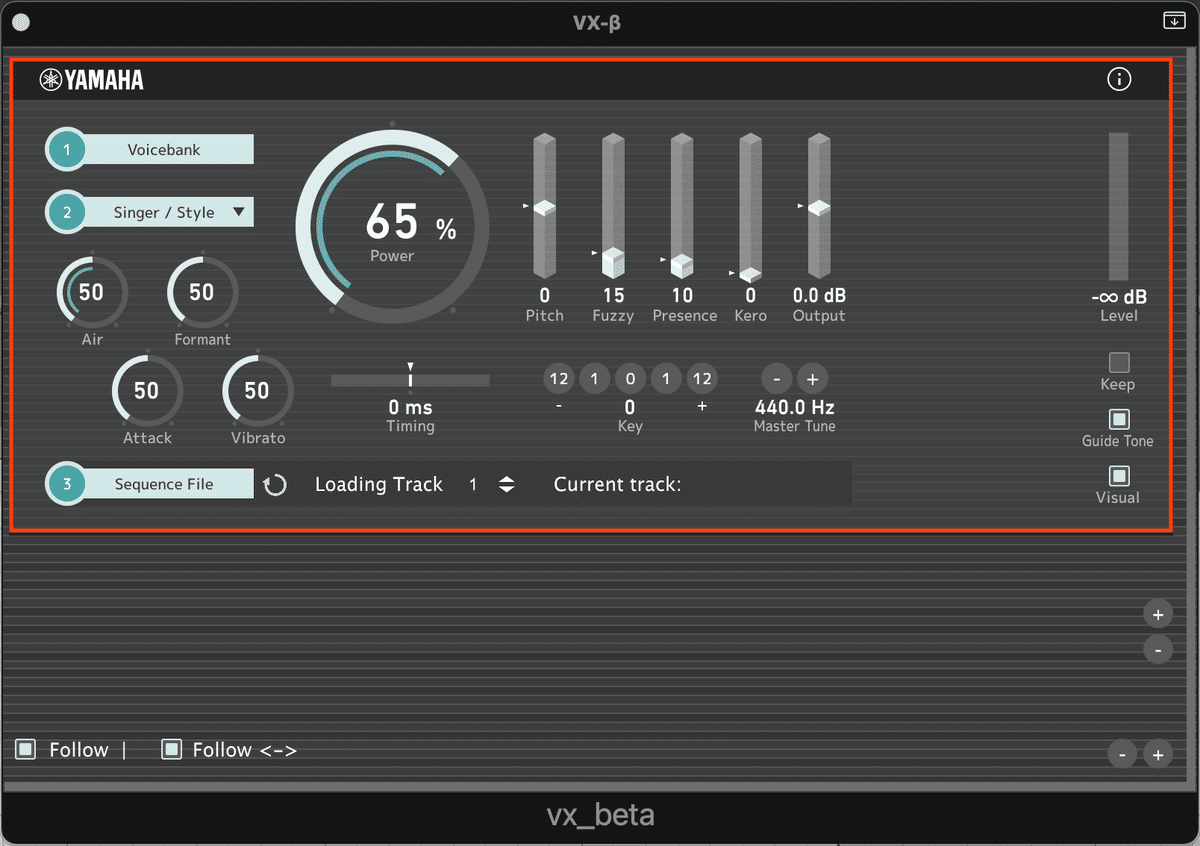Click the reload sequence file icon
The width and height of the screenshot is (1200, 846).
275,485
